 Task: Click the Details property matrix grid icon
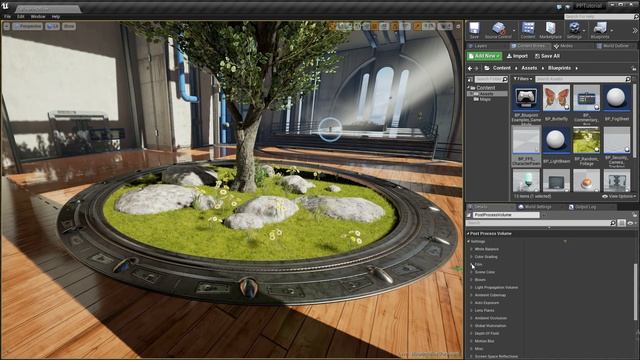(x=621, y=223)
